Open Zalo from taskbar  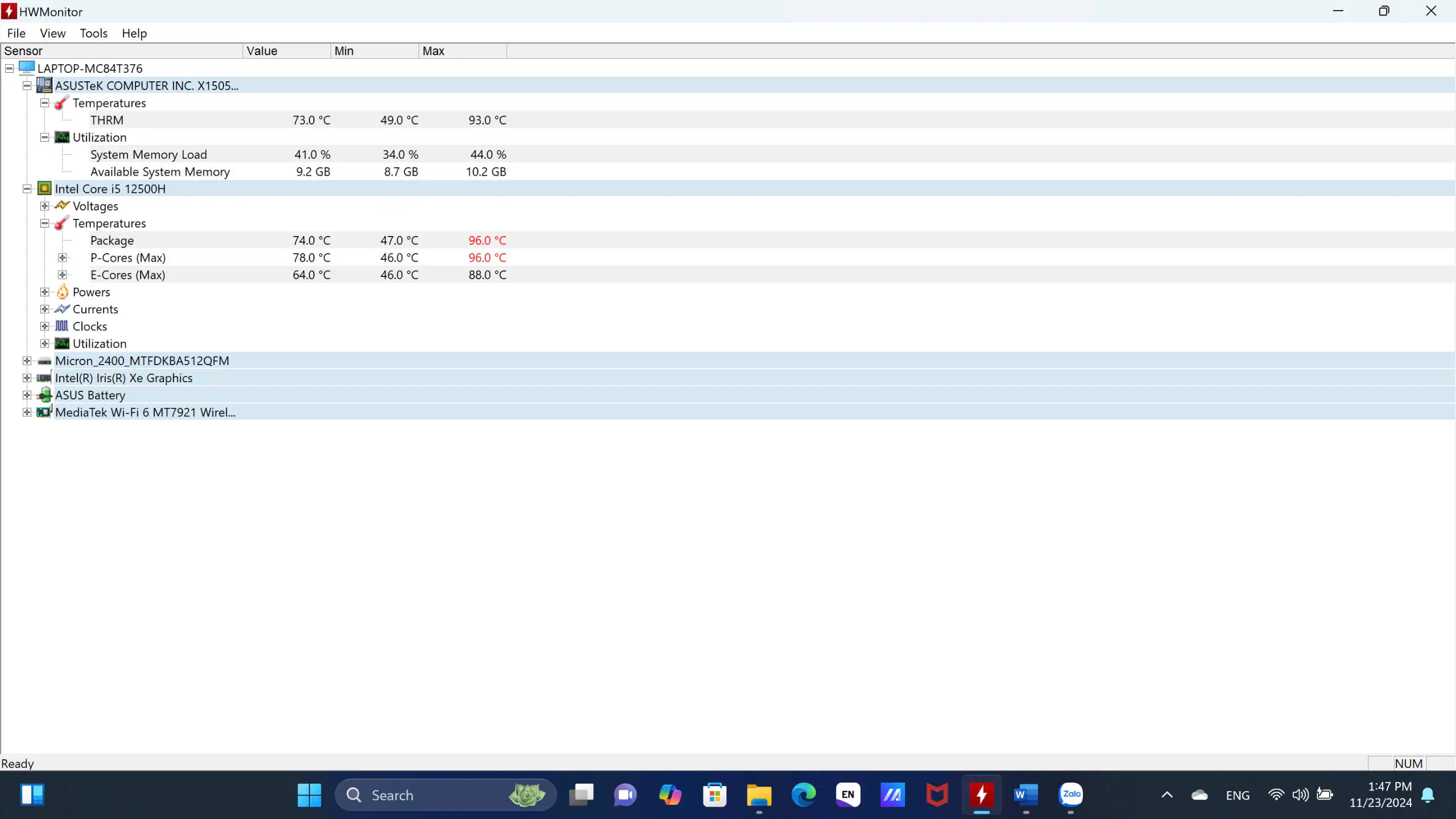point(1071,795)
